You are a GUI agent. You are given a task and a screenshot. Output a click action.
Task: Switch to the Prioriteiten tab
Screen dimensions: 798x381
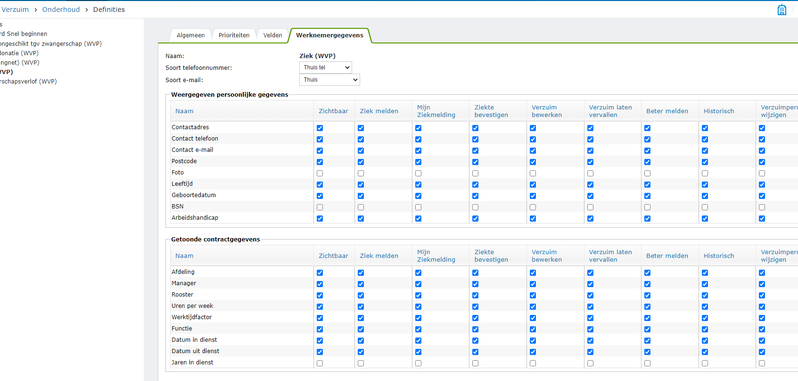[234, 35]
